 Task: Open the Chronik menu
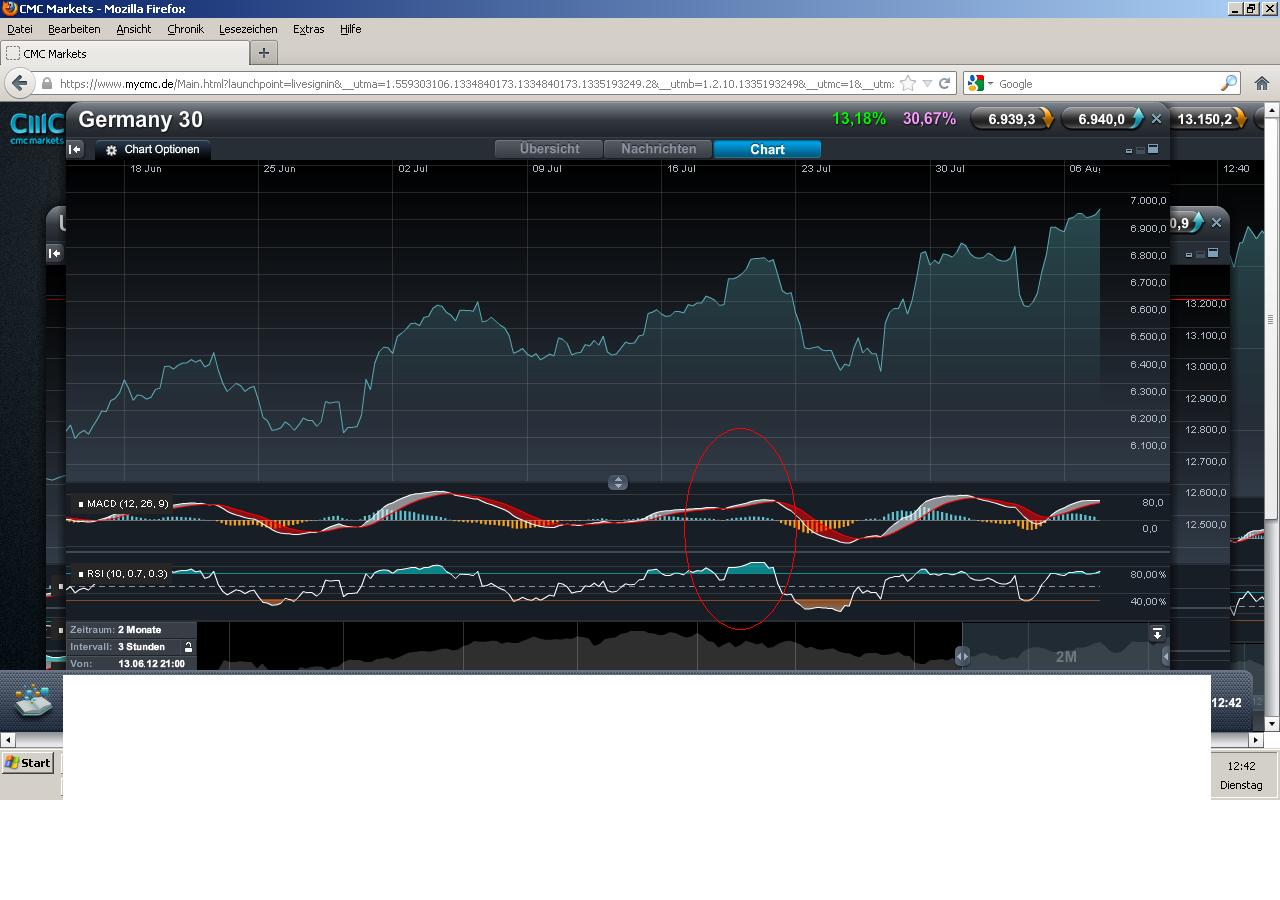point(185,29)
